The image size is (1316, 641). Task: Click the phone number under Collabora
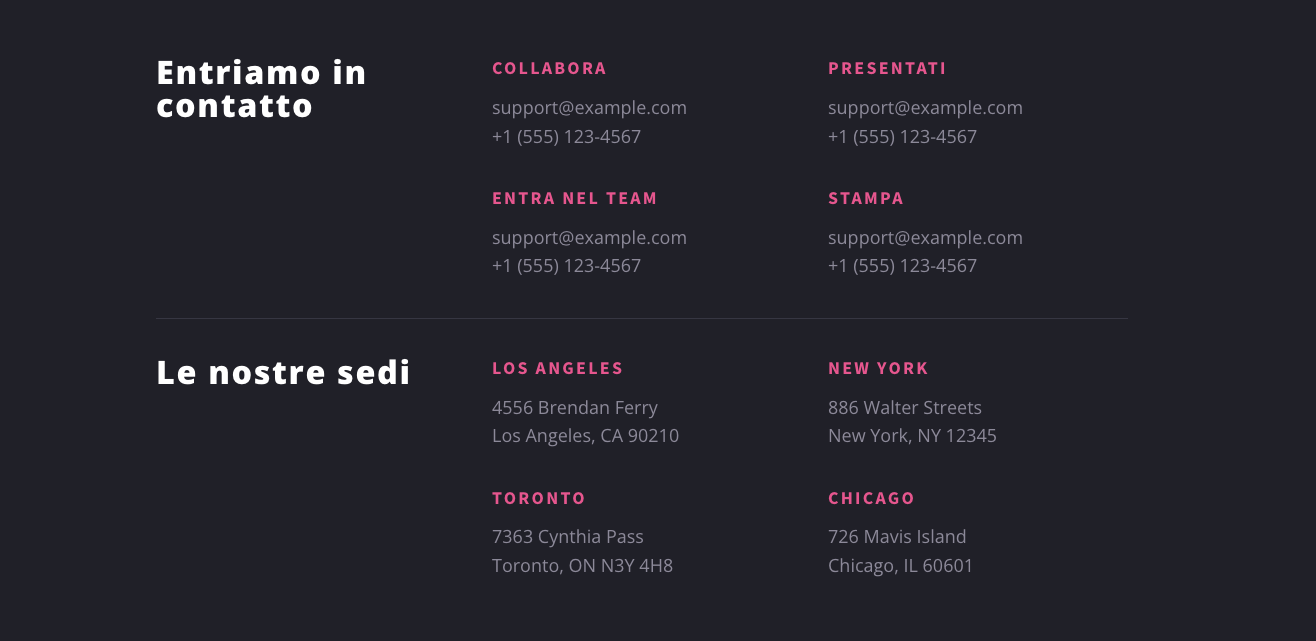[566, 137]
